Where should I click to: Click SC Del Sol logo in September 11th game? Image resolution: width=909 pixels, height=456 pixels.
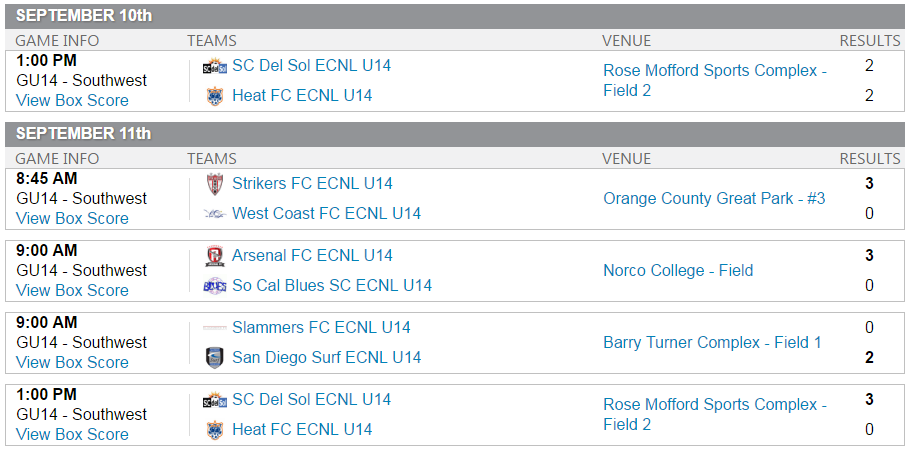point(214,400)
